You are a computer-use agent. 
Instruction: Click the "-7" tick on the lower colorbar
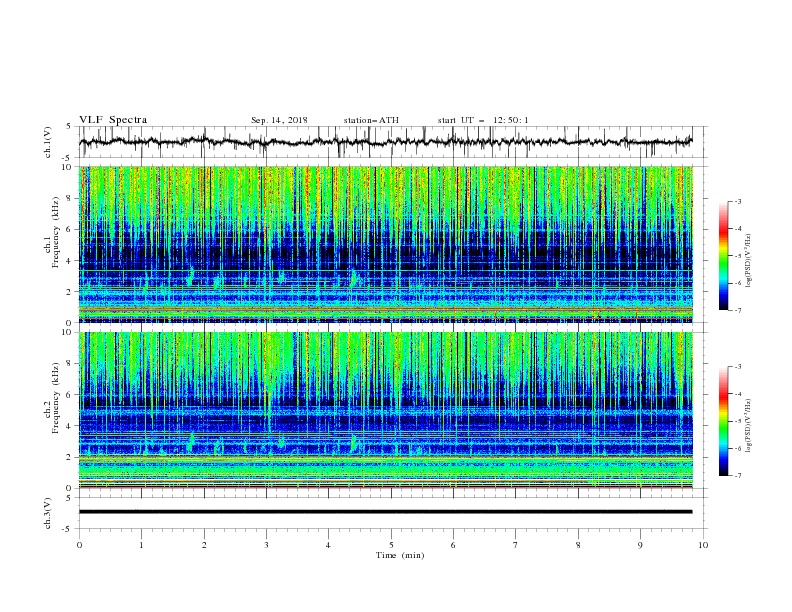738,475
